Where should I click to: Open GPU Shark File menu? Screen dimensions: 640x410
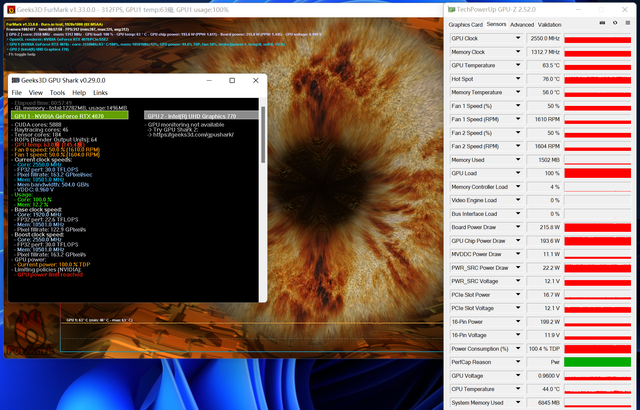click(x=17, y=93)
